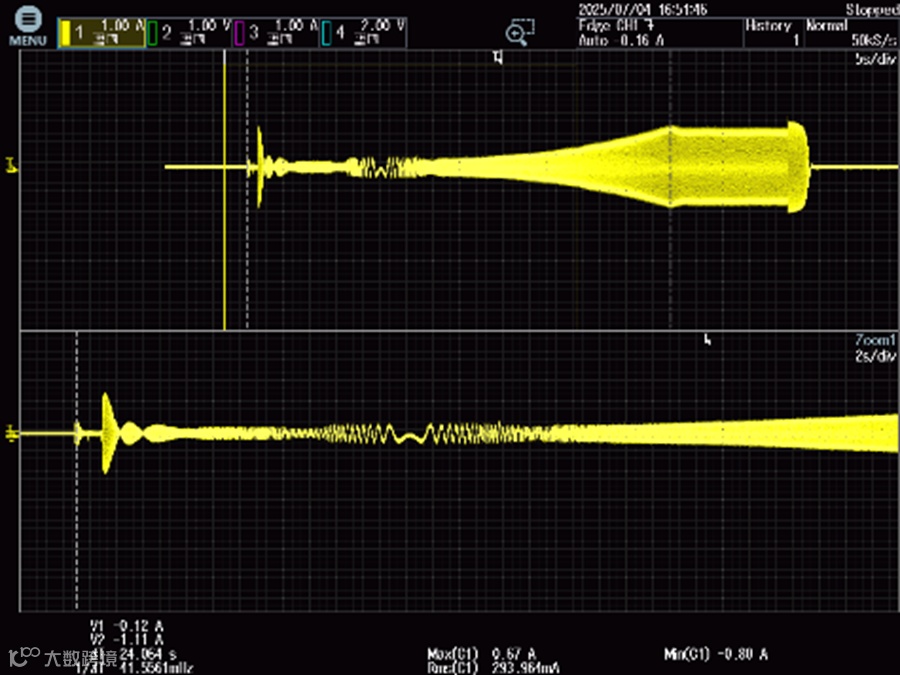
Task: Open the History panel
Action: pos(773,33)
